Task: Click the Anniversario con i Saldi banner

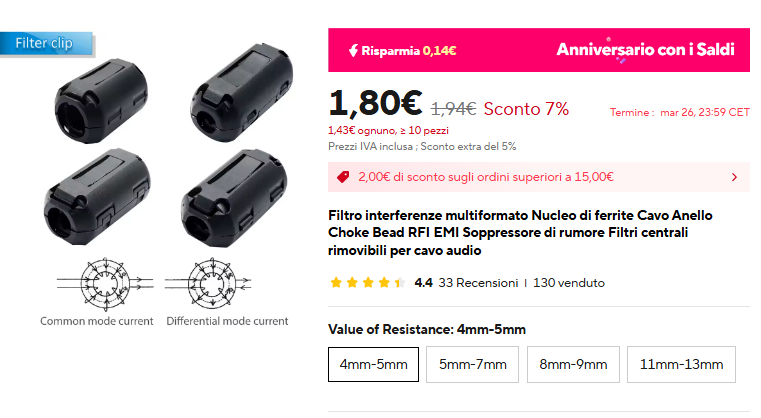Action: [x=645, y=50]
